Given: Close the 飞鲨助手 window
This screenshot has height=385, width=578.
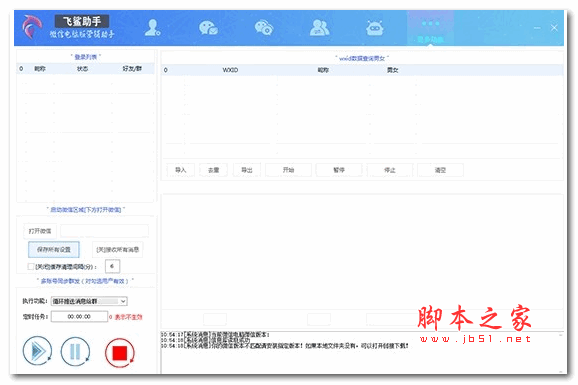Looking at the screenshot, I should 554,28.
